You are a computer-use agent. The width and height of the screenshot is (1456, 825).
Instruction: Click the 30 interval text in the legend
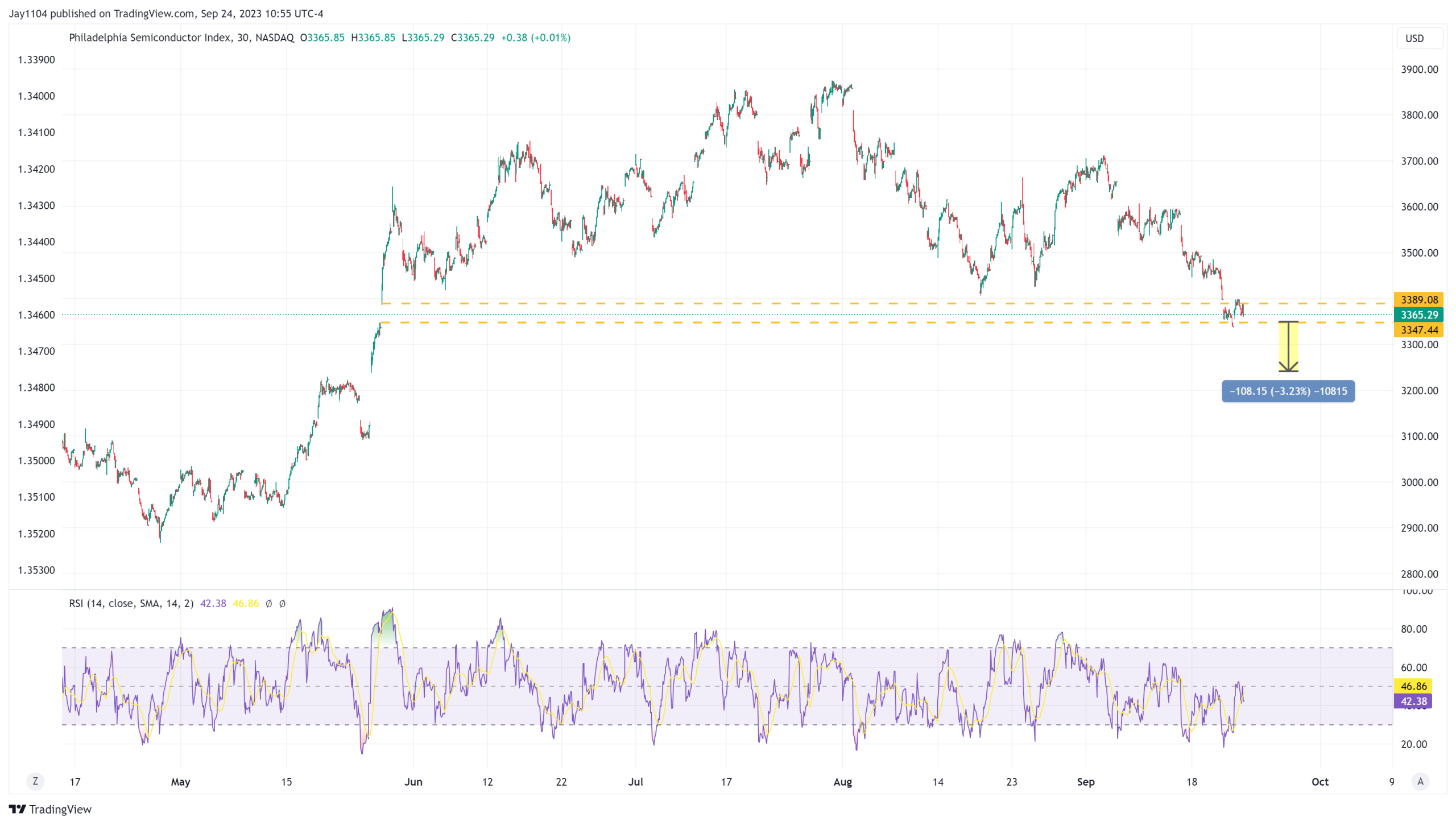(243, 38)
